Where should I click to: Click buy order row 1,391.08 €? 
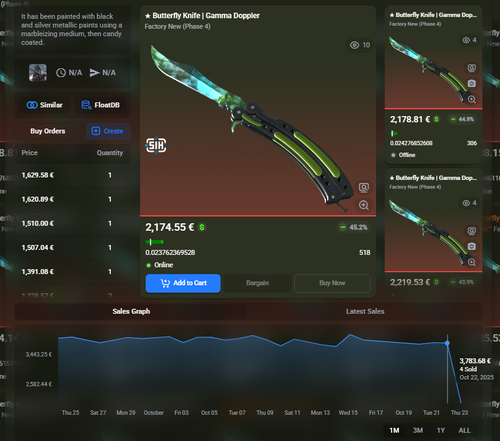72,272
